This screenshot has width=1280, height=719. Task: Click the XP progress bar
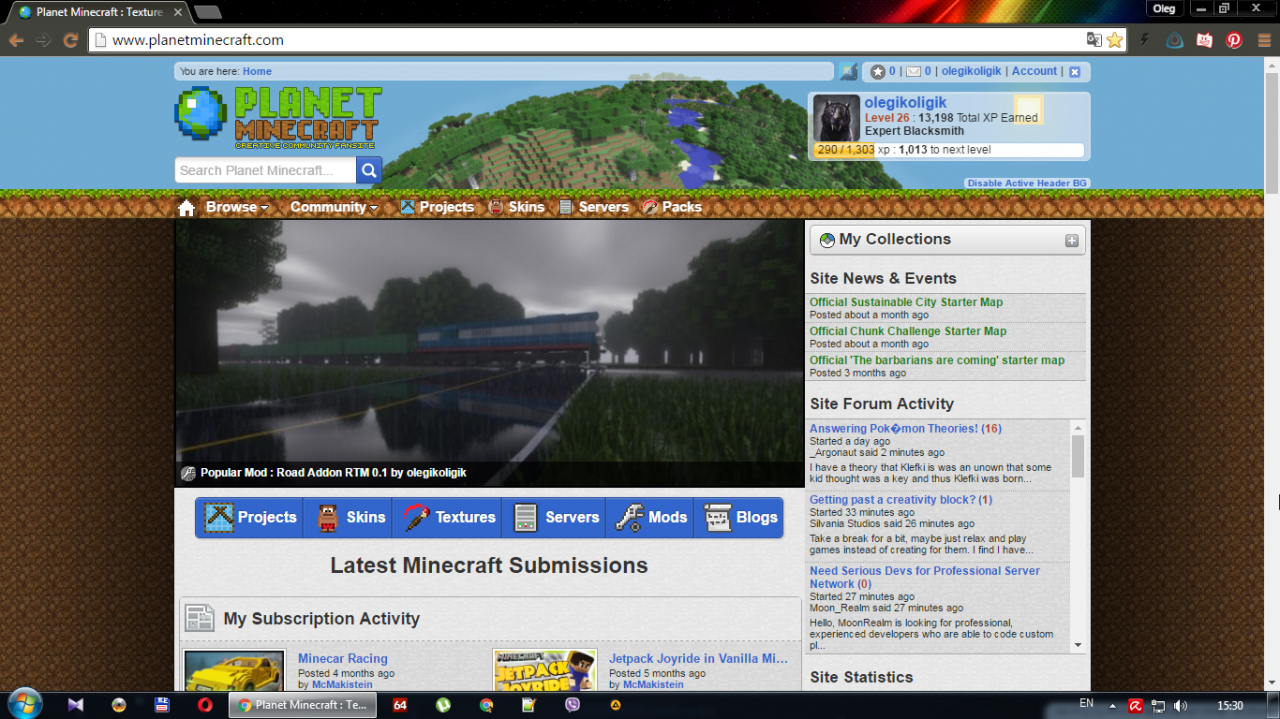point(947,150)
